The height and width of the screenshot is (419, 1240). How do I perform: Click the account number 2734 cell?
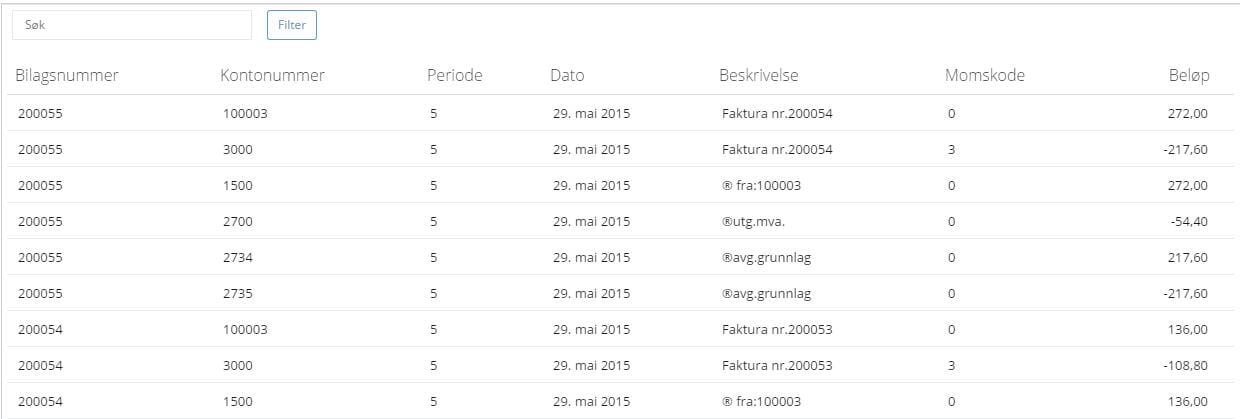click(x=237, y=258)
